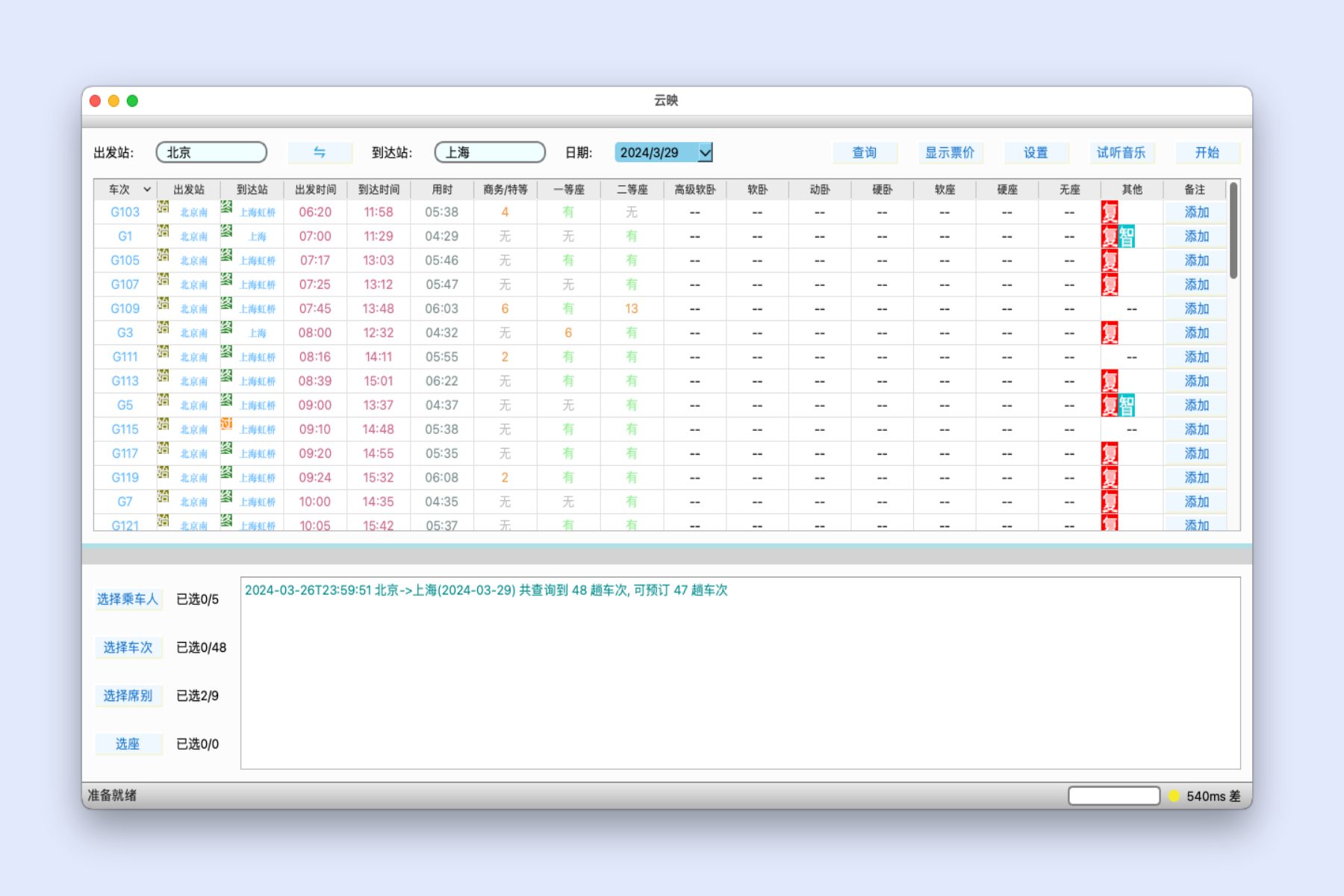
Task: Sort by the 出发时间 column header
Action: (x=315, y=190)
